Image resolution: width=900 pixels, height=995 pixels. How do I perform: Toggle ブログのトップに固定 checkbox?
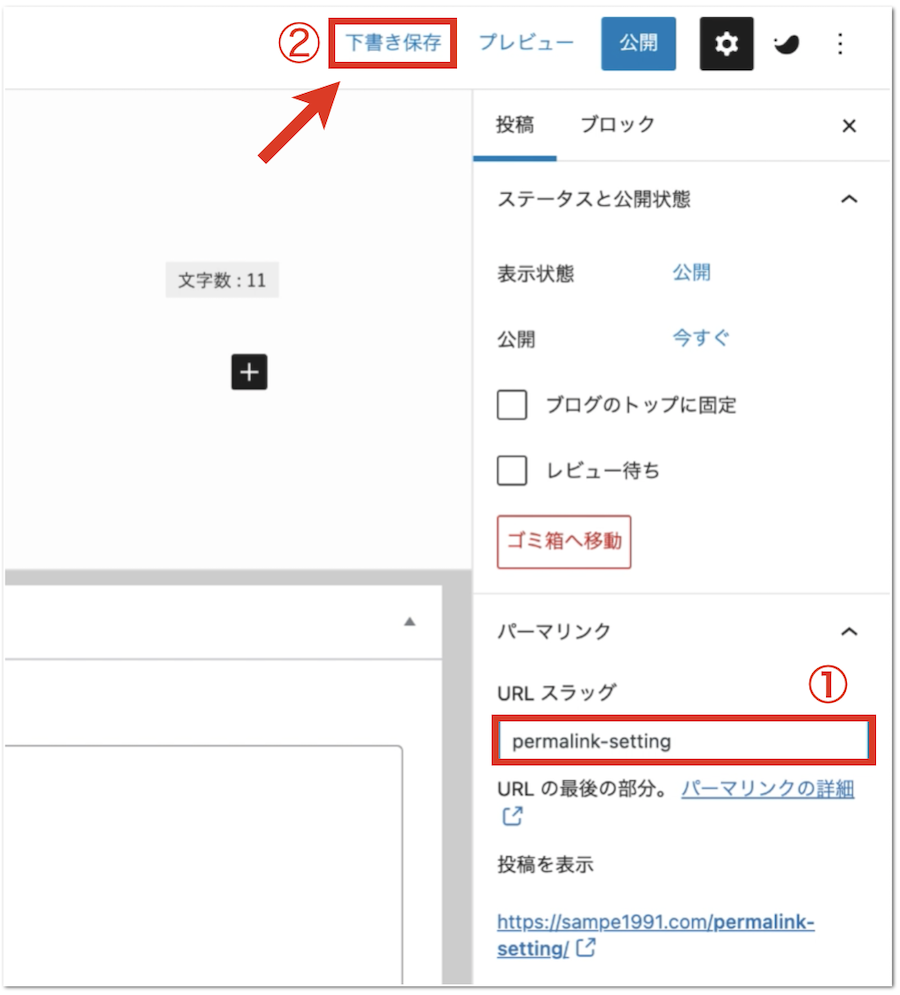(512, 405)
